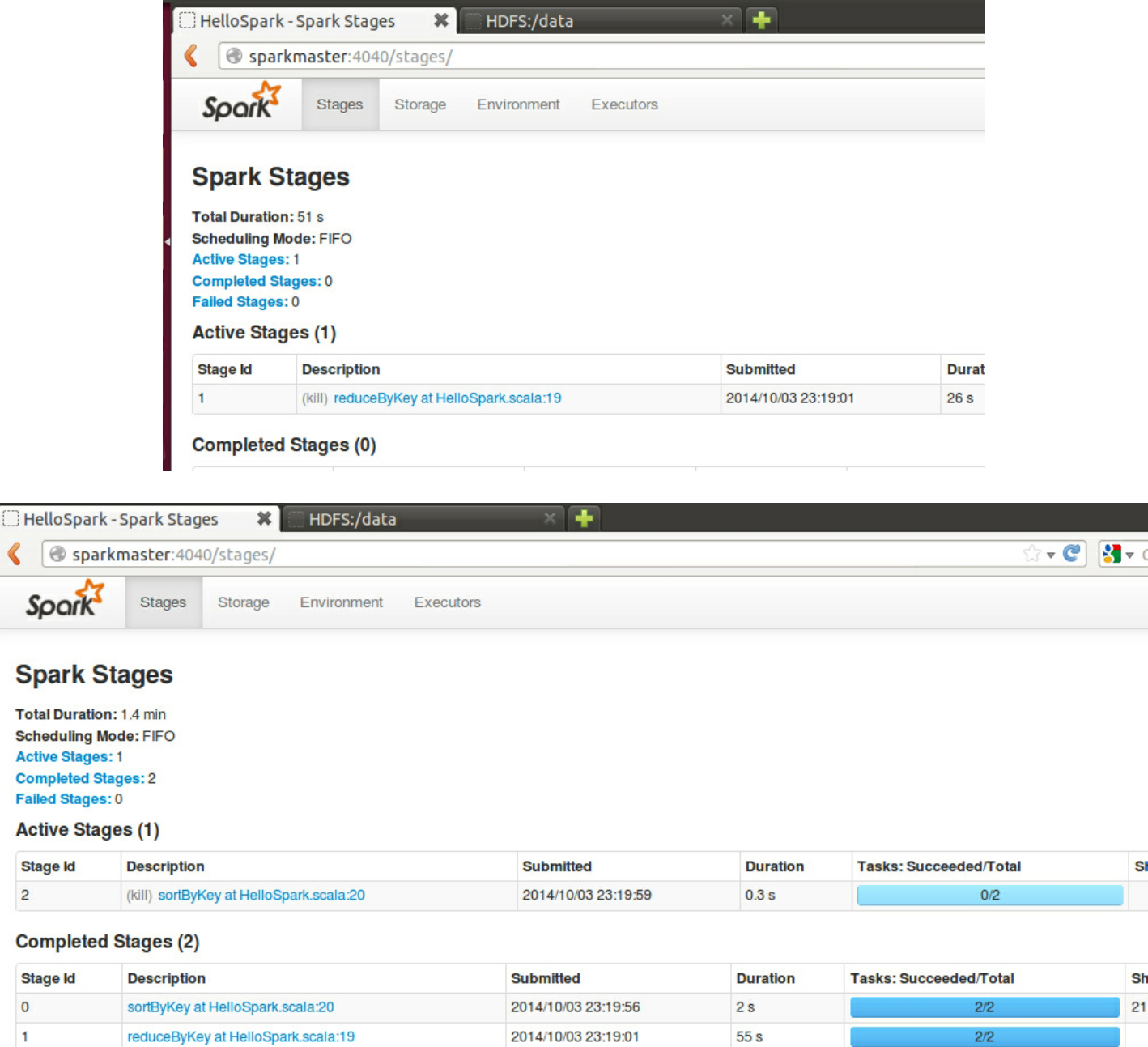
Task: Reload the page in the lower browser window
Action: pos(1071,554)
